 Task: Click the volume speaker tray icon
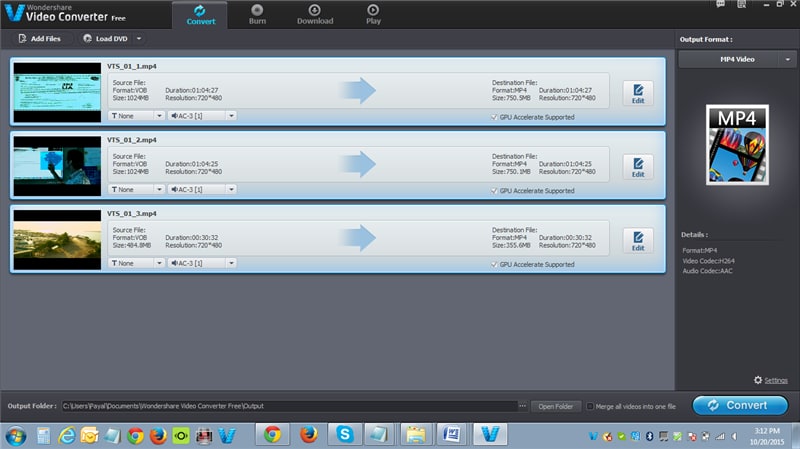click(734, 436)
